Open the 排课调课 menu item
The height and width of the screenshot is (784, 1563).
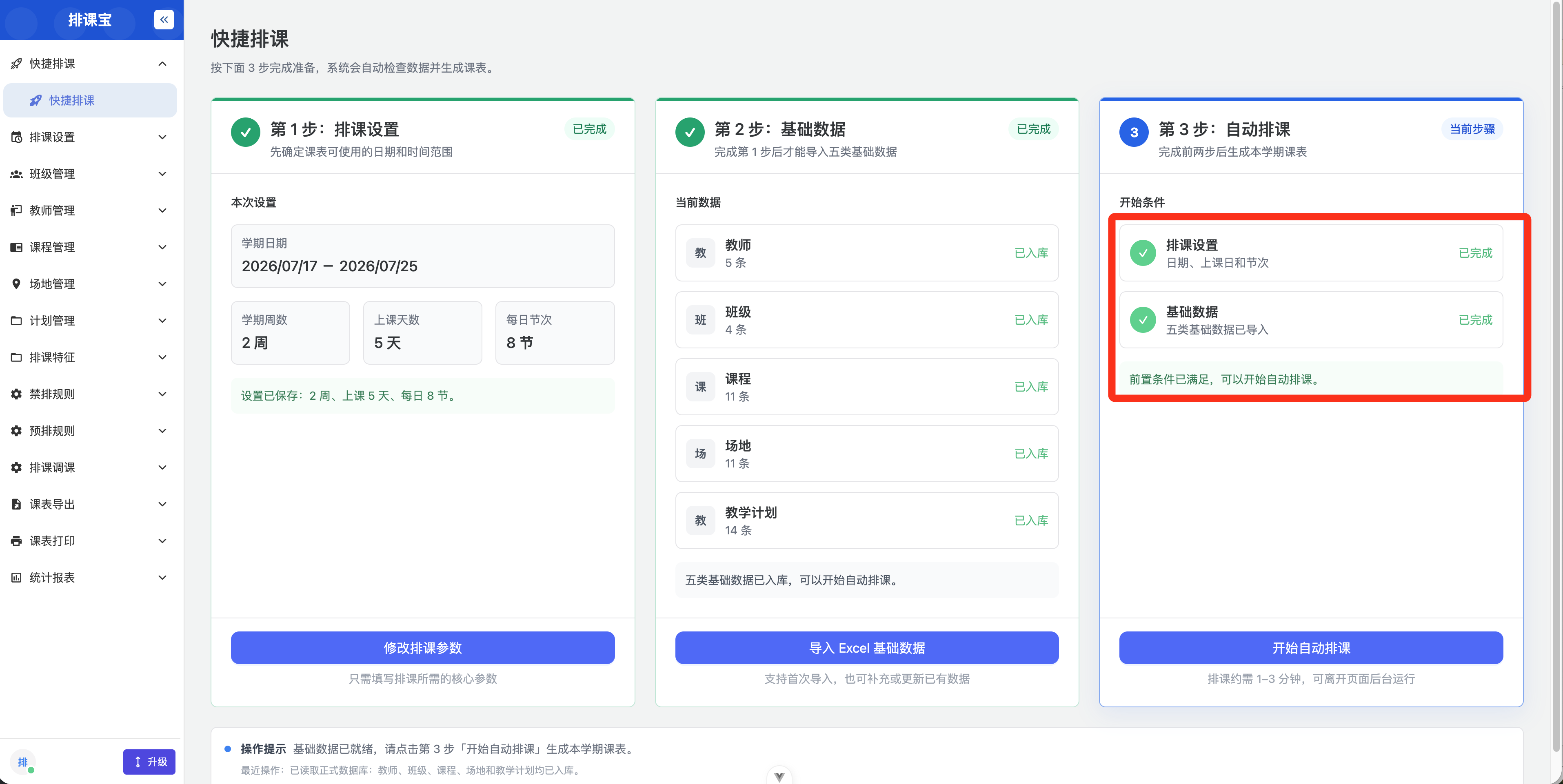click(90, 467)
